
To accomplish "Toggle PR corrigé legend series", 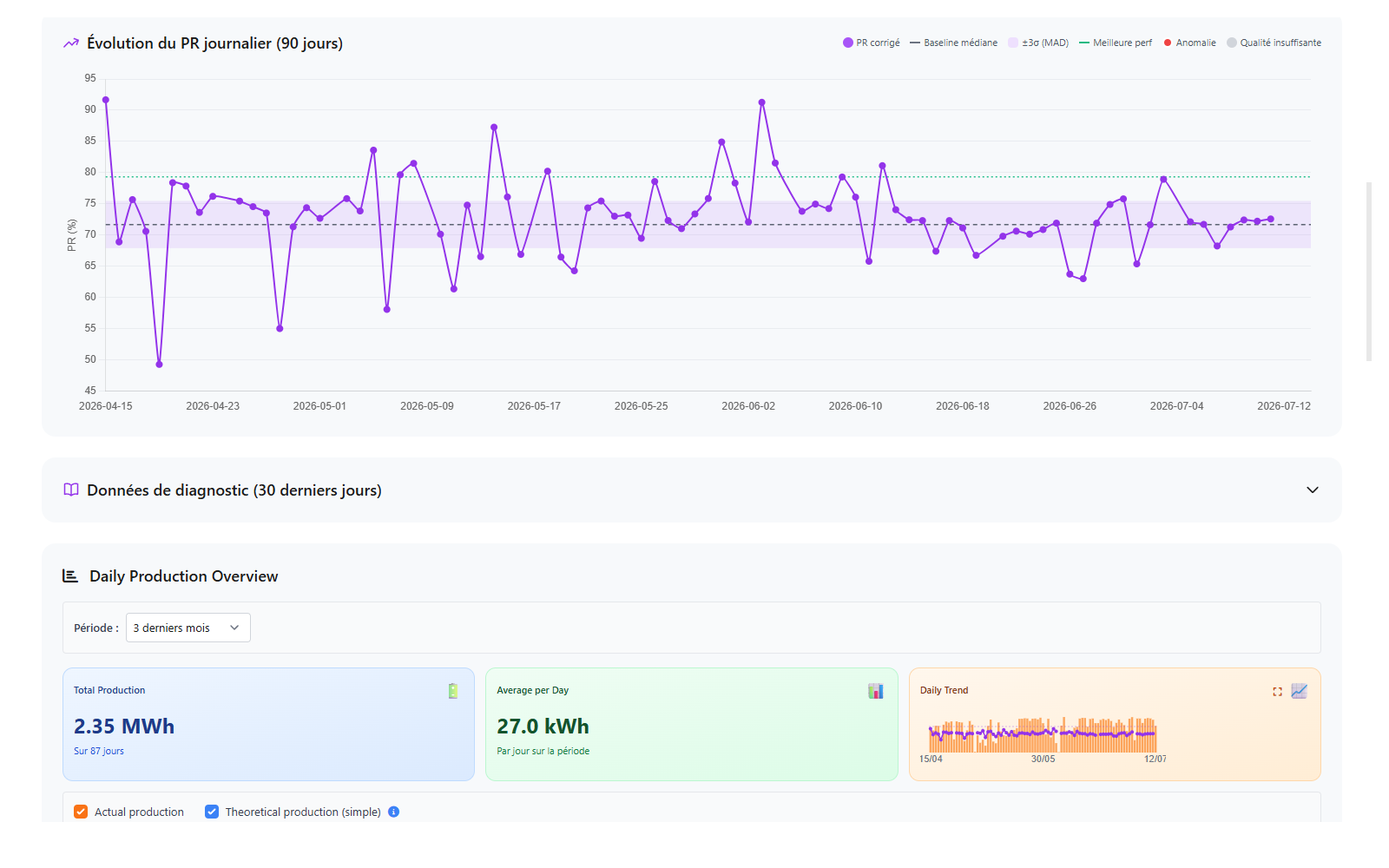I will [x=872, y=43].
